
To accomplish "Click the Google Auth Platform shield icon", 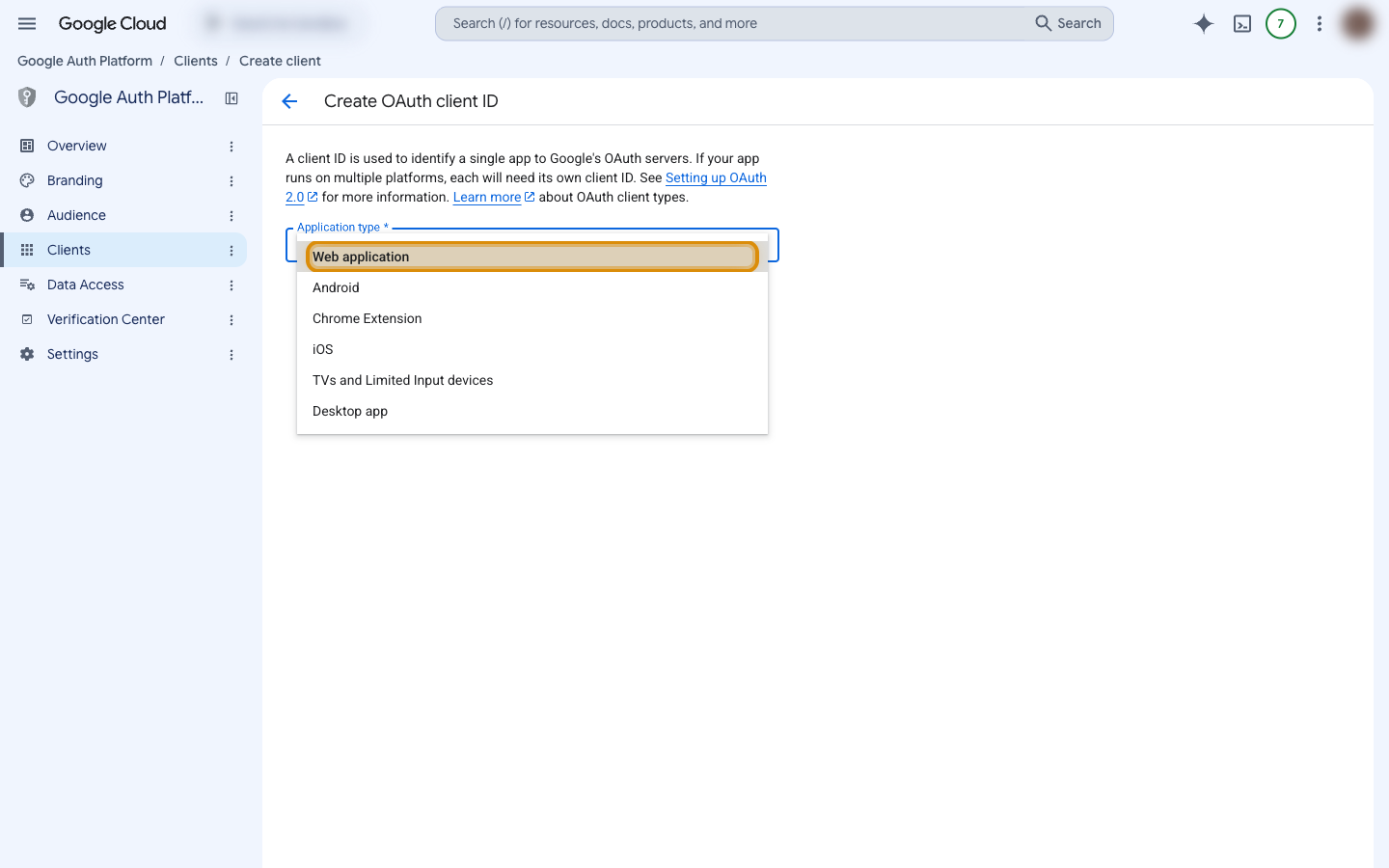I will click(x=27, y=97).
